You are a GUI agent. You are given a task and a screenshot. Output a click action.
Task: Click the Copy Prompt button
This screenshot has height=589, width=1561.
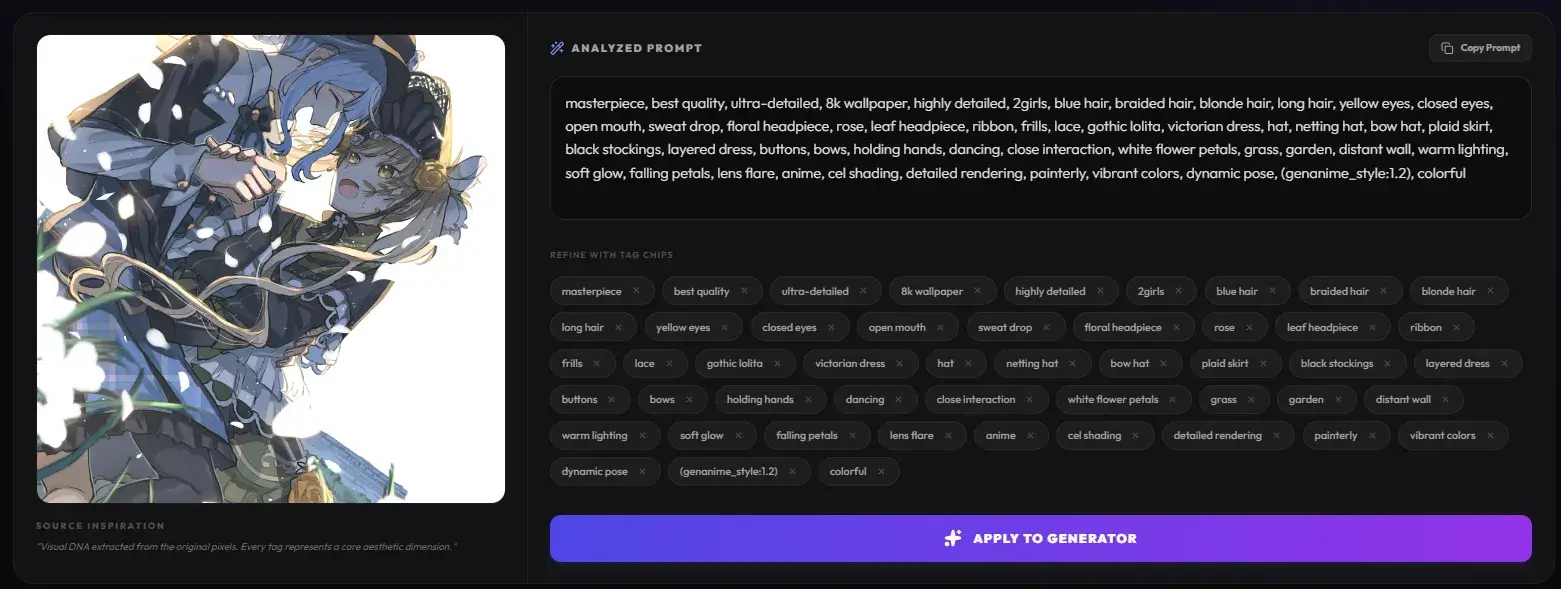[x=1480, y=48]
